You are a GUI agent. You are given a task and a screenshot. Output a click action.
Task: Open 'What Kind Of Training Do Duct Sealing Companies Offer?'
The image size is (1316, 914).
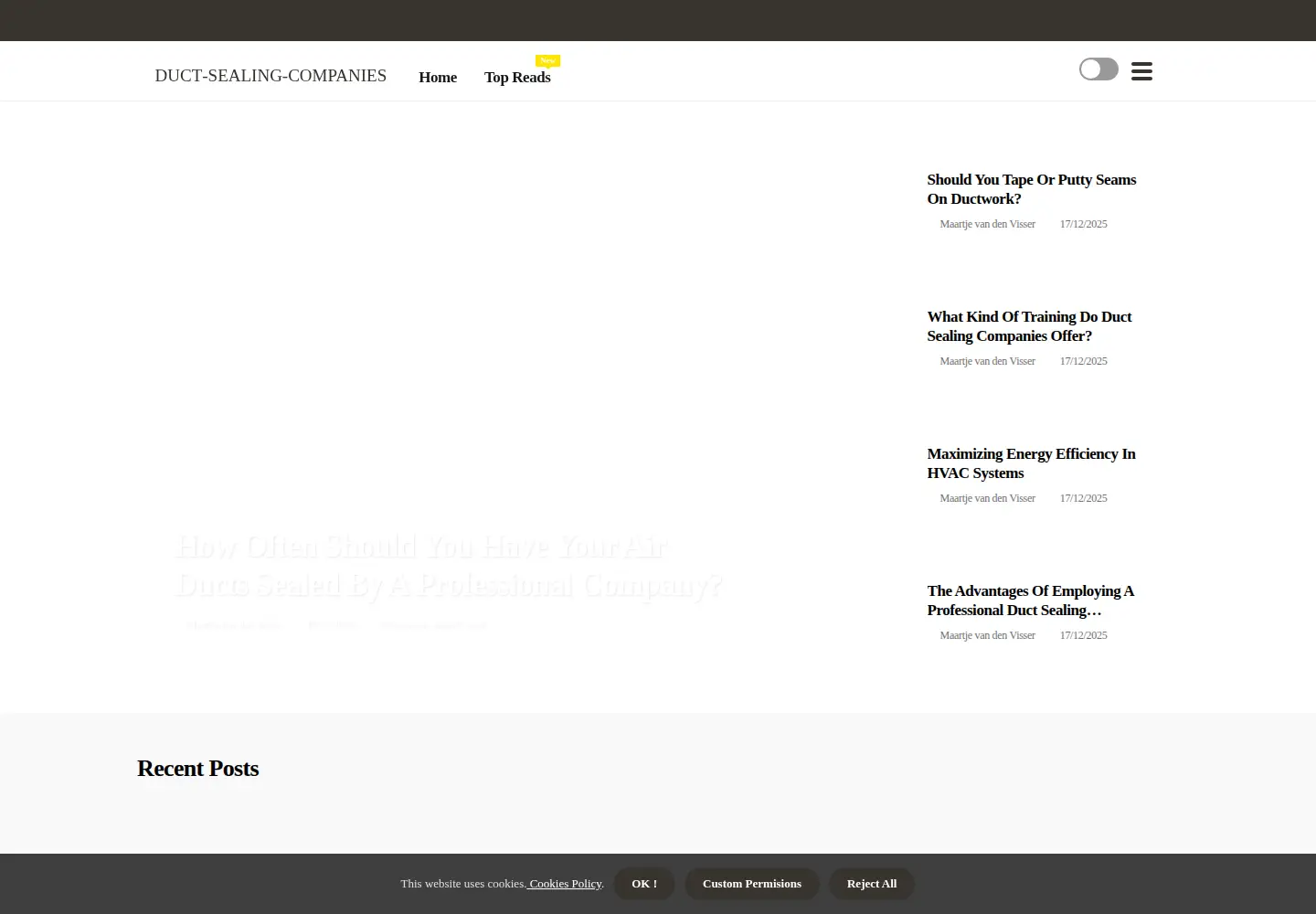tap(1029, 326)
